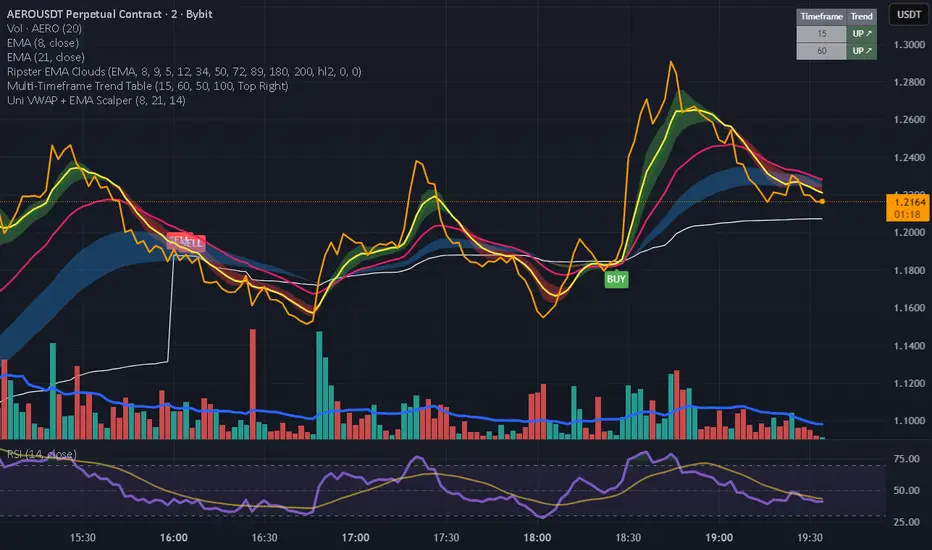Select the orange current price label 1.2164
The width and height of the screenshot is (932, 550).
(x=909, y=202)
